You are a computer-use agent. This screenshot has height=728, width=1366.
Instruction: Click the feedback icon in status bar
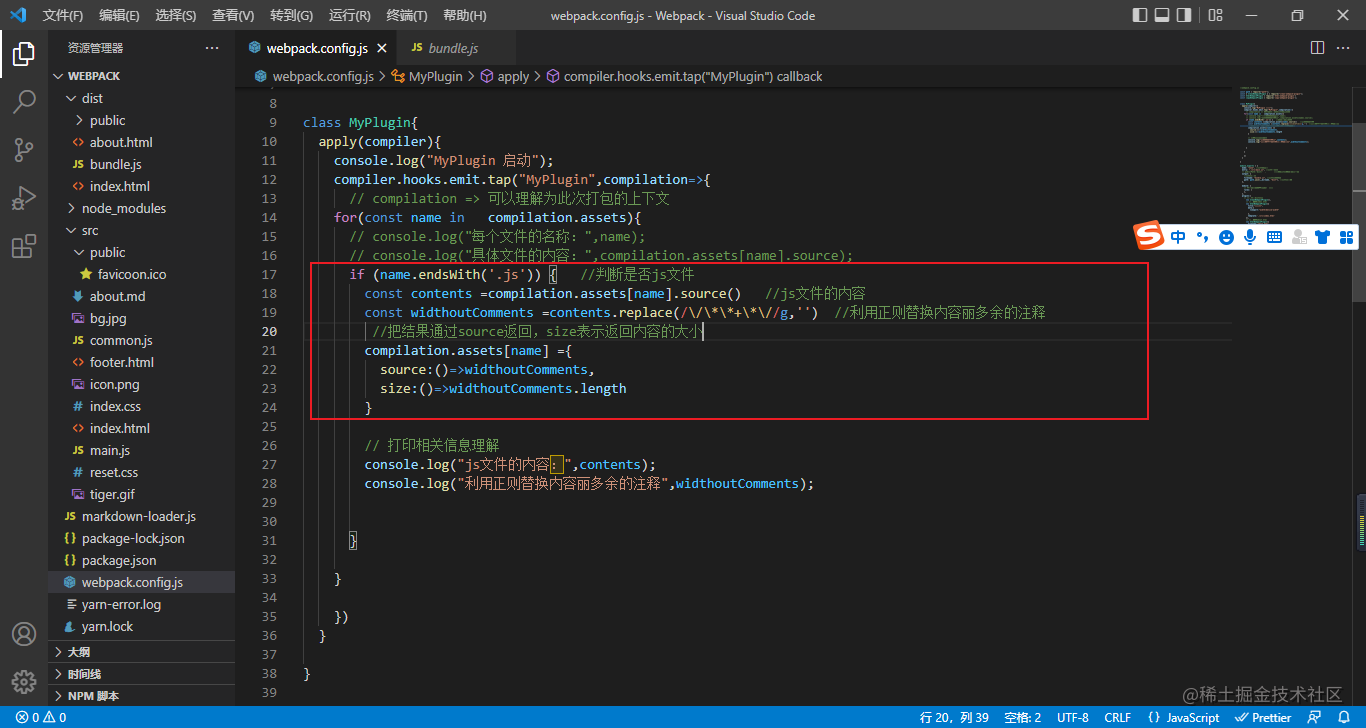tap(1315, 717)
